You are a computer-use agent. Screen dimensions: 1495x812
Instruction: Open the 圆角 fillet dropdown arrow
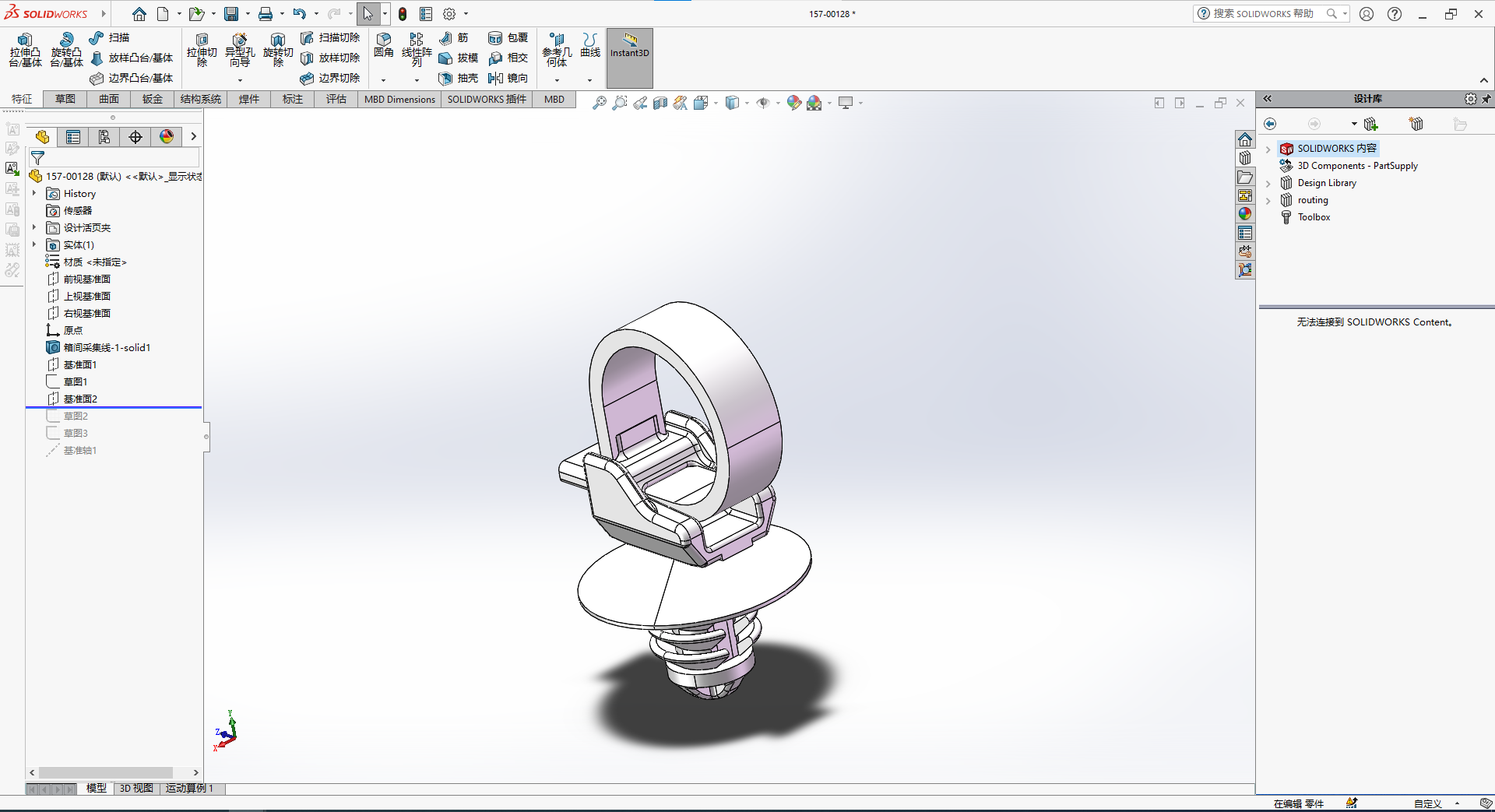pos(383,80)
